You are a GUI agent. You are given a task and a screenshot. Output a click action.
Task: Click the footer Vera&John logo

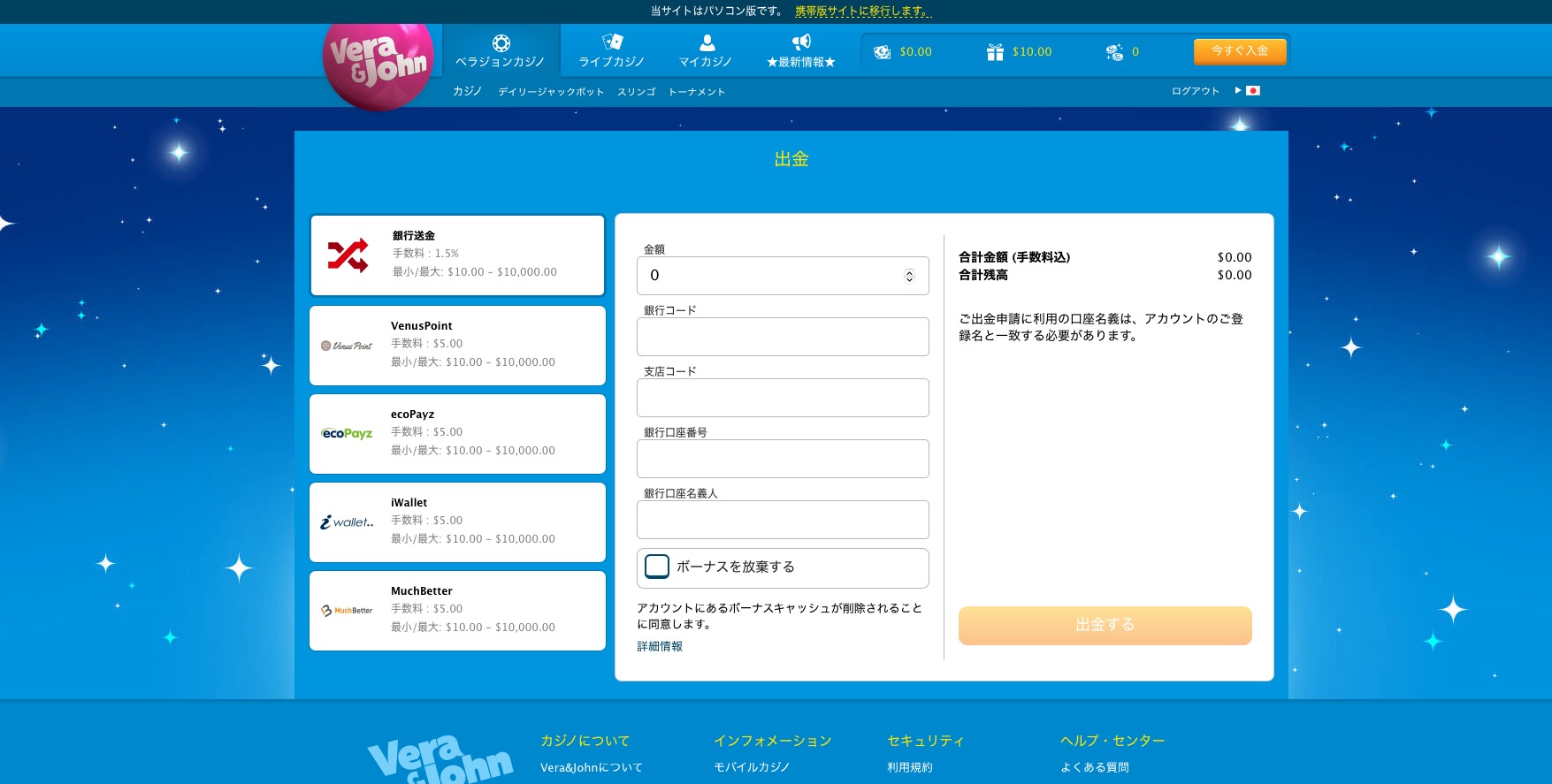440,760
